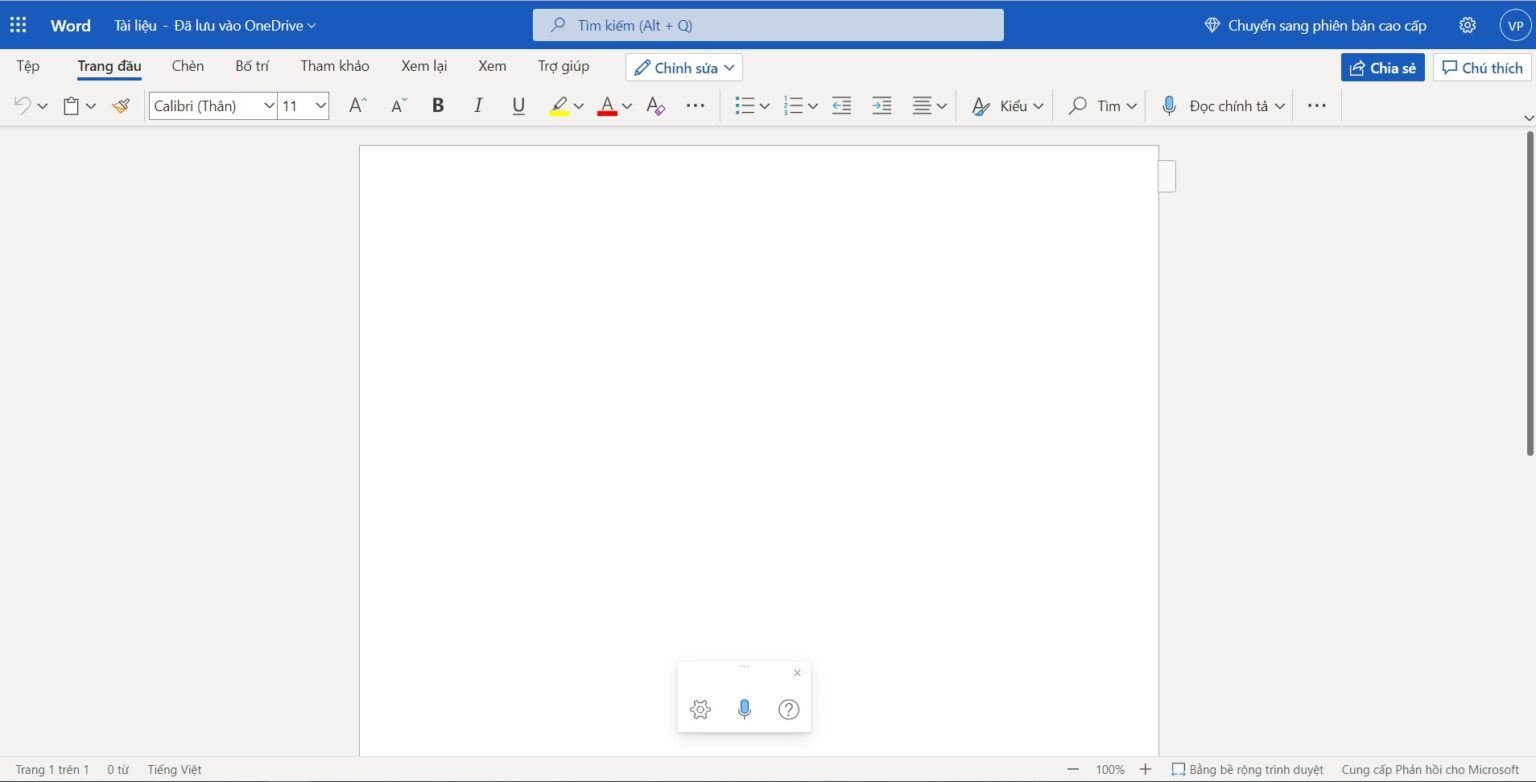The height and width of the screenshot is (782, 1536).
Task: Underline the selected text
Action: point(518,105)
